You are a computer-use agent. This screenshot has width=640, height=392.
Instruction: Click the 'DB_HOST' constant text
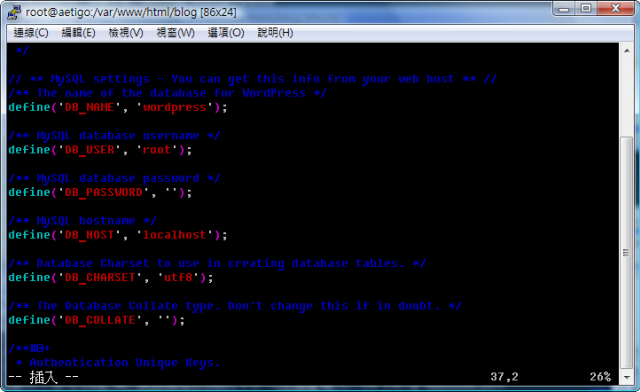90,235
